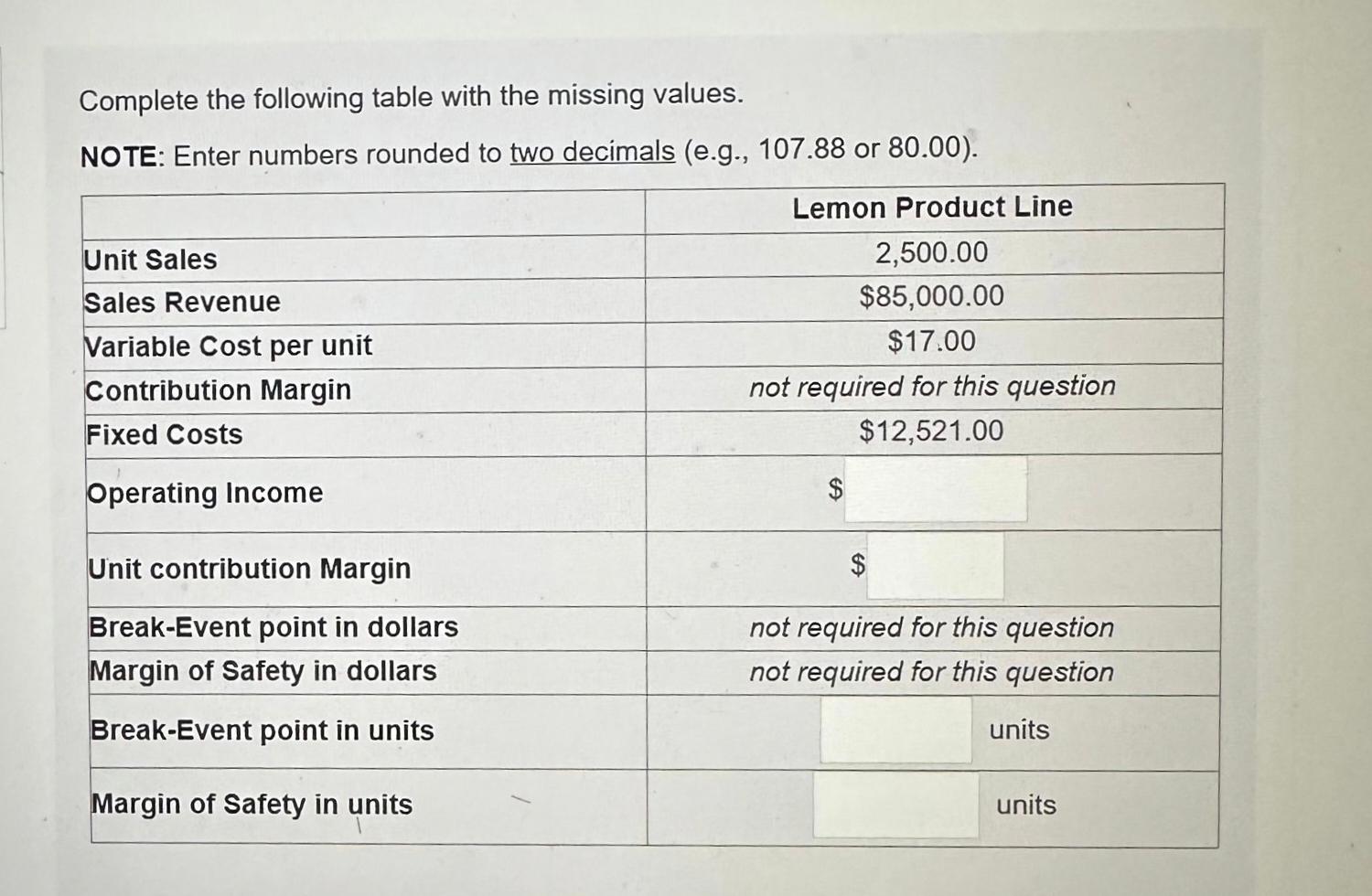The width and height of the screenshot is (1372, 896).
Task: Click the Margin of Safety in units label
Action: (252, 805)
